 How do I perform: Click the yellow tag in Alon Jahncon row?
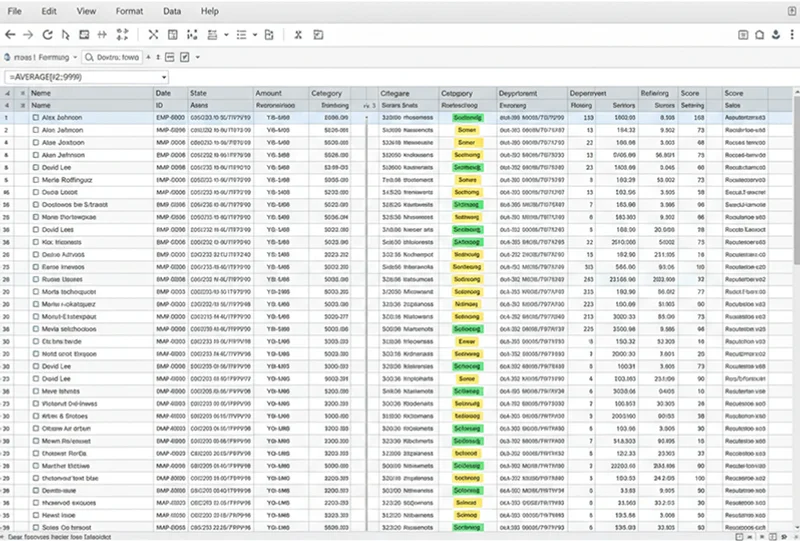(x=466, y=130)
